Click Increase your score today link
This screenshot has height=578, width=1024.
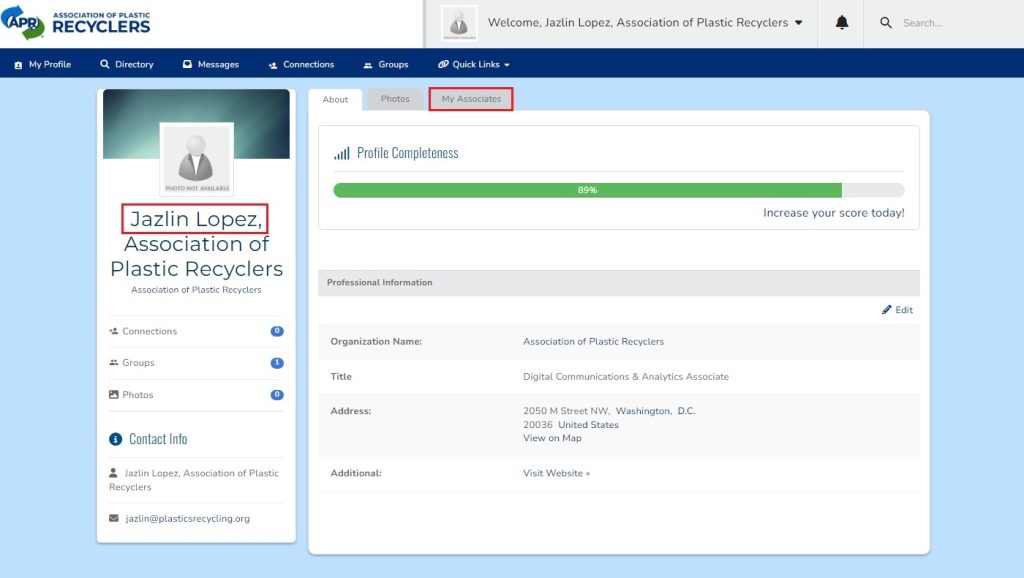tap(833, 213)
